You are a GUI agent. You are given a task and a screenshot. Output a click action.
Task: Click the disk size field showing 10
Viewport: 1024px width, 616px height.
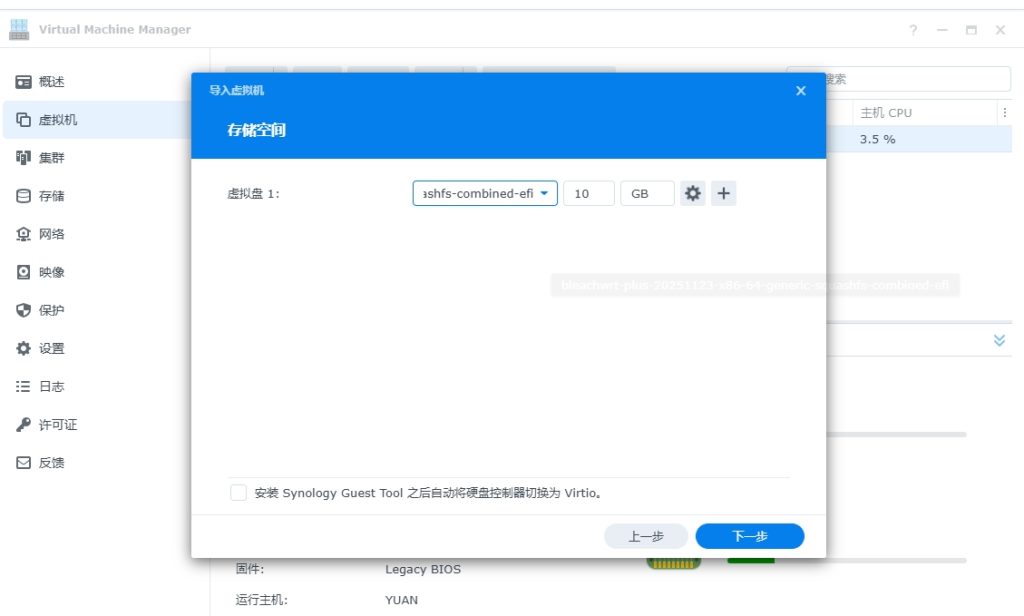[x=588, y=194]
